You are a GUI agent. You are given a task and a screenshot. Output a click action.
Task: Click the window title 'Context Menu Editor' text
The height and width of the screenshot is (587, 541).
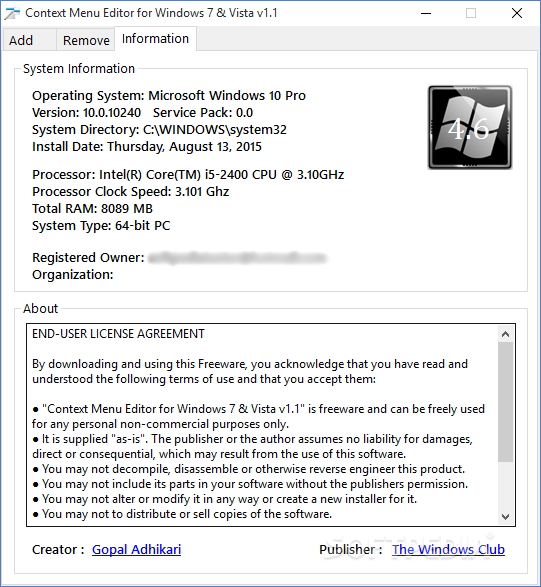(x=151, y=13)
